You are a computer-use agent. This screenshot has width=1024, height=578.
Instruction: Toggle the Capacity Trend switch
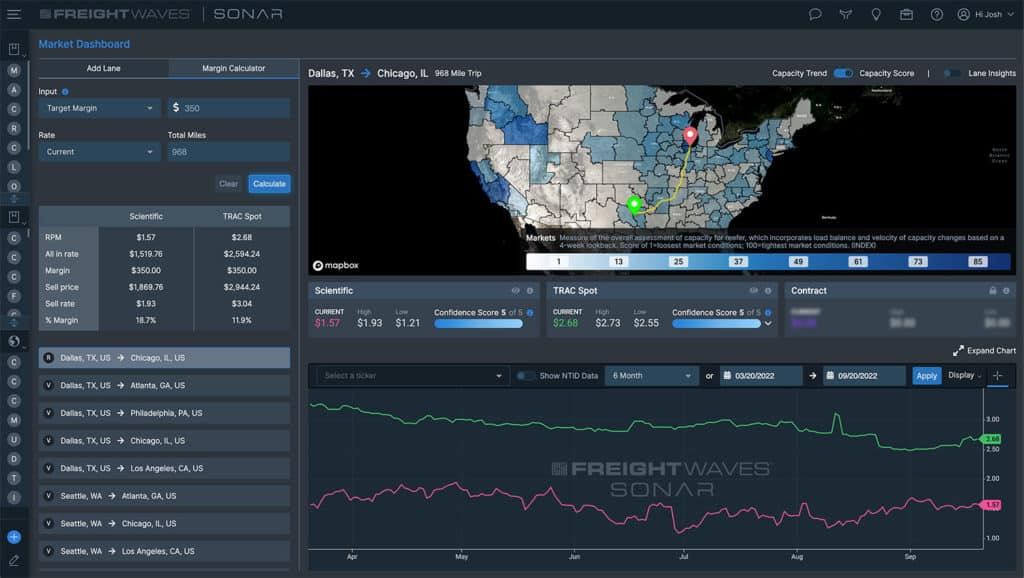(x=843, y=73)
